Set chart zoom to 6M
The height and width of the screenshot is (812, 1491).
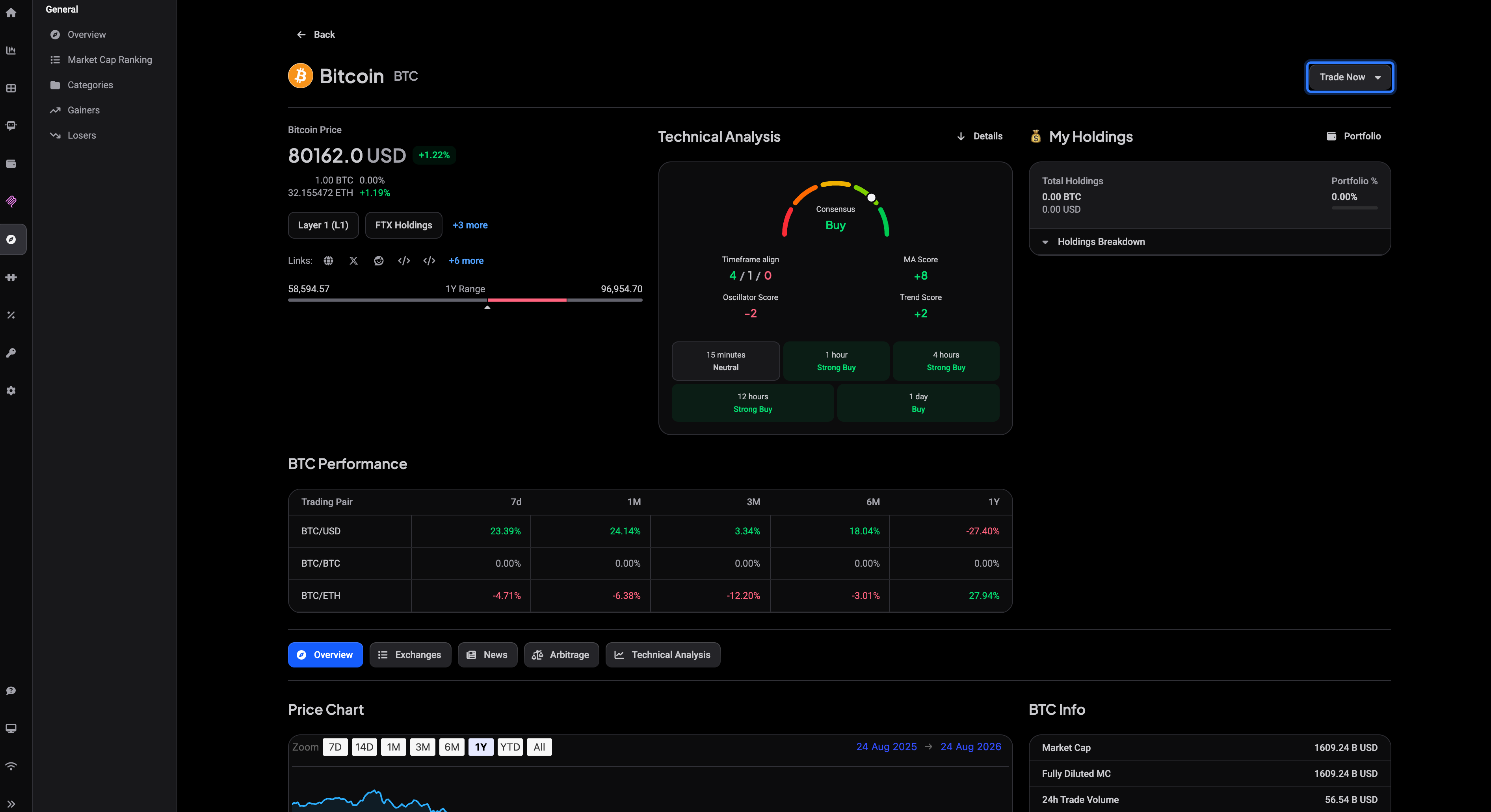click(452, 747)
